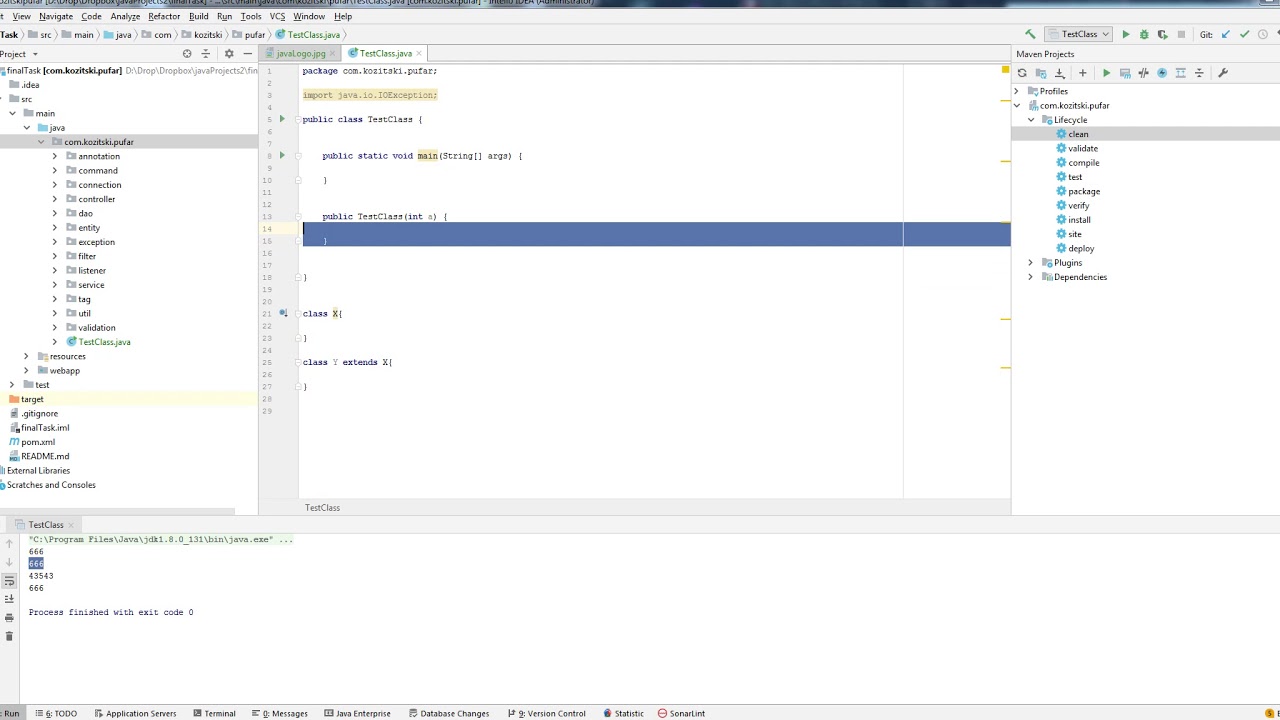Open Maven settings wrench icon
The image size is (1280, 720).
click(x=1222, y=73)
